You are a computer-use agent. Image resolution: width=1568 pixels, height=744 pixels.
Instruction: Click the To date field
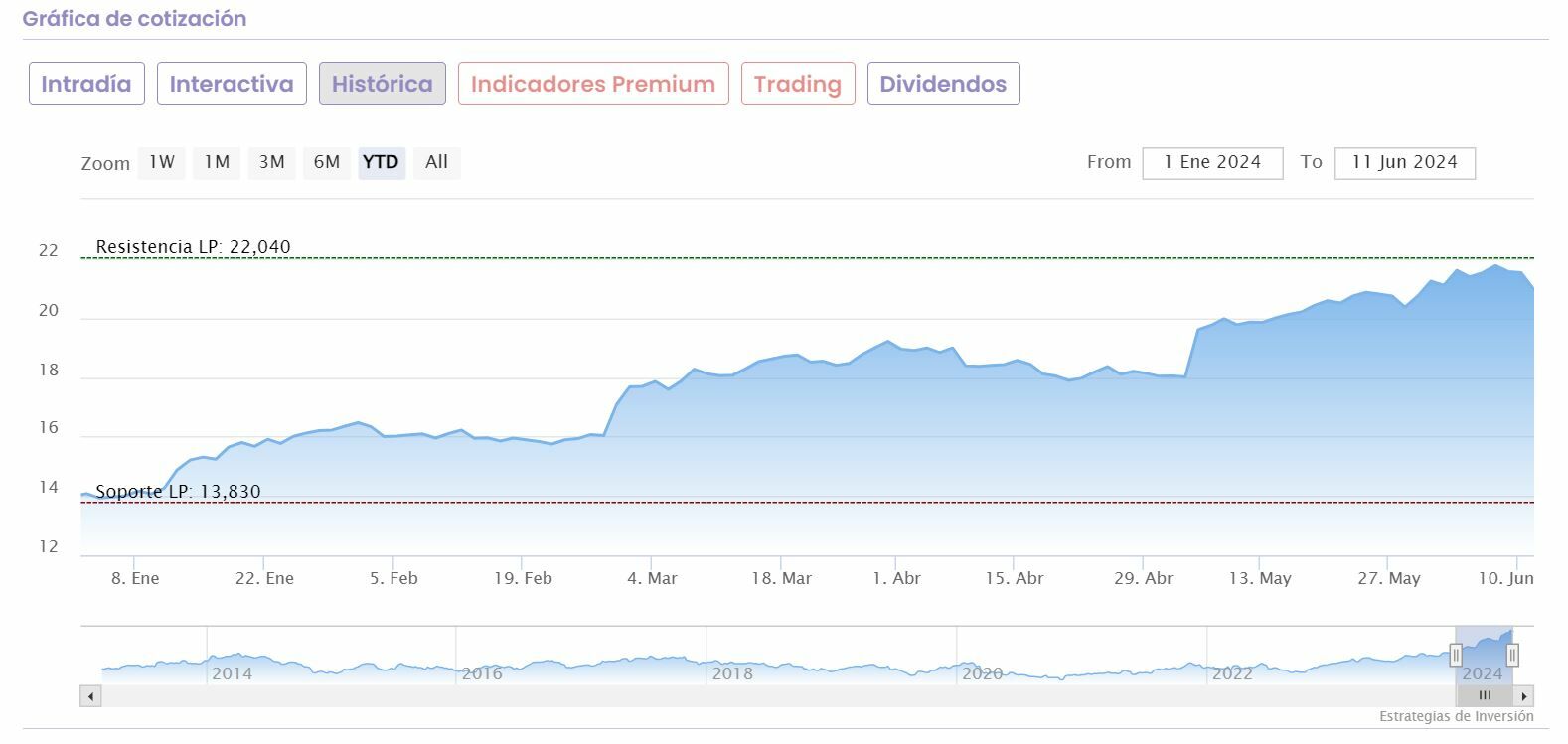(x=1404, y=163)
